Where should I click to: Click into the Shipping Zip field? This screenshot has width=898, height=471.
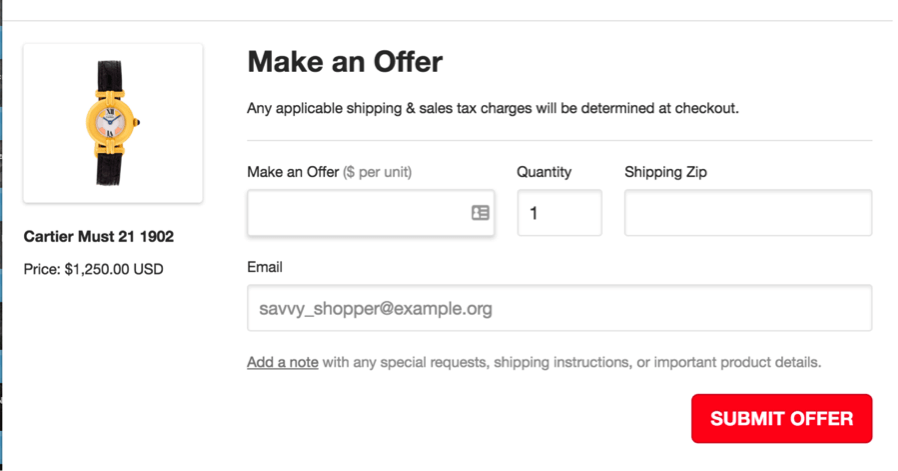pos(748,213)
